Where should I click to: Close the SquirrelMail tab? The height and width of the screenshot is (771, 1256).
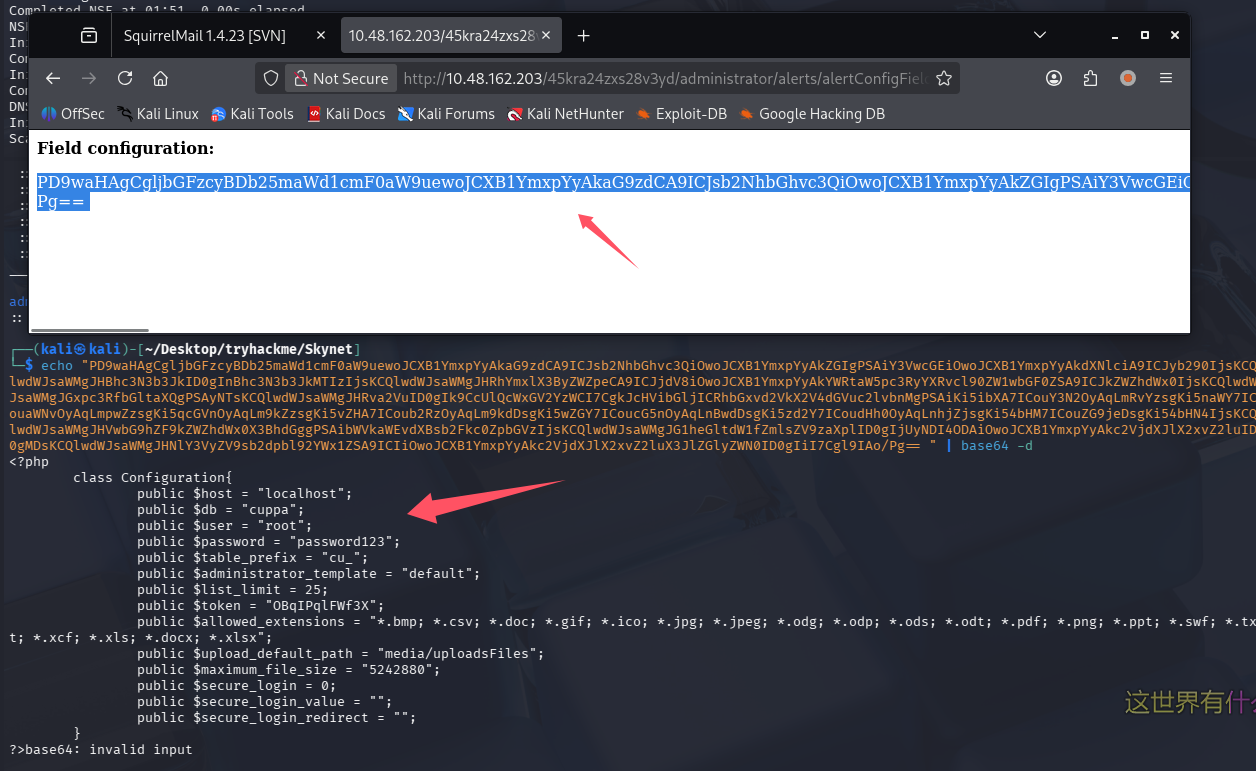[x=320, y=35]
